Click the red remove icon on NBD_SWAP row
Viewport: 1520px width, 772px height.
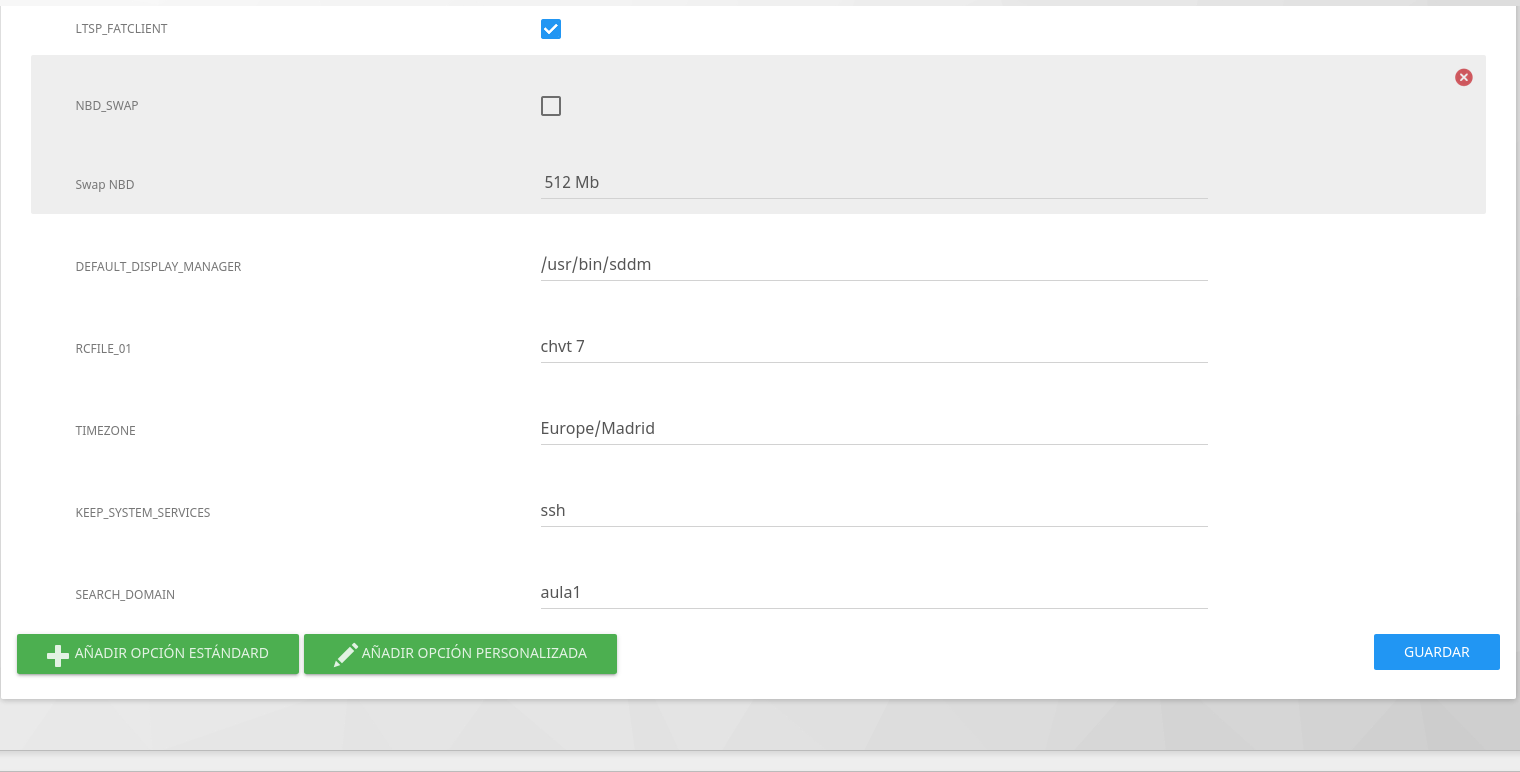[x=1463, y=77]
